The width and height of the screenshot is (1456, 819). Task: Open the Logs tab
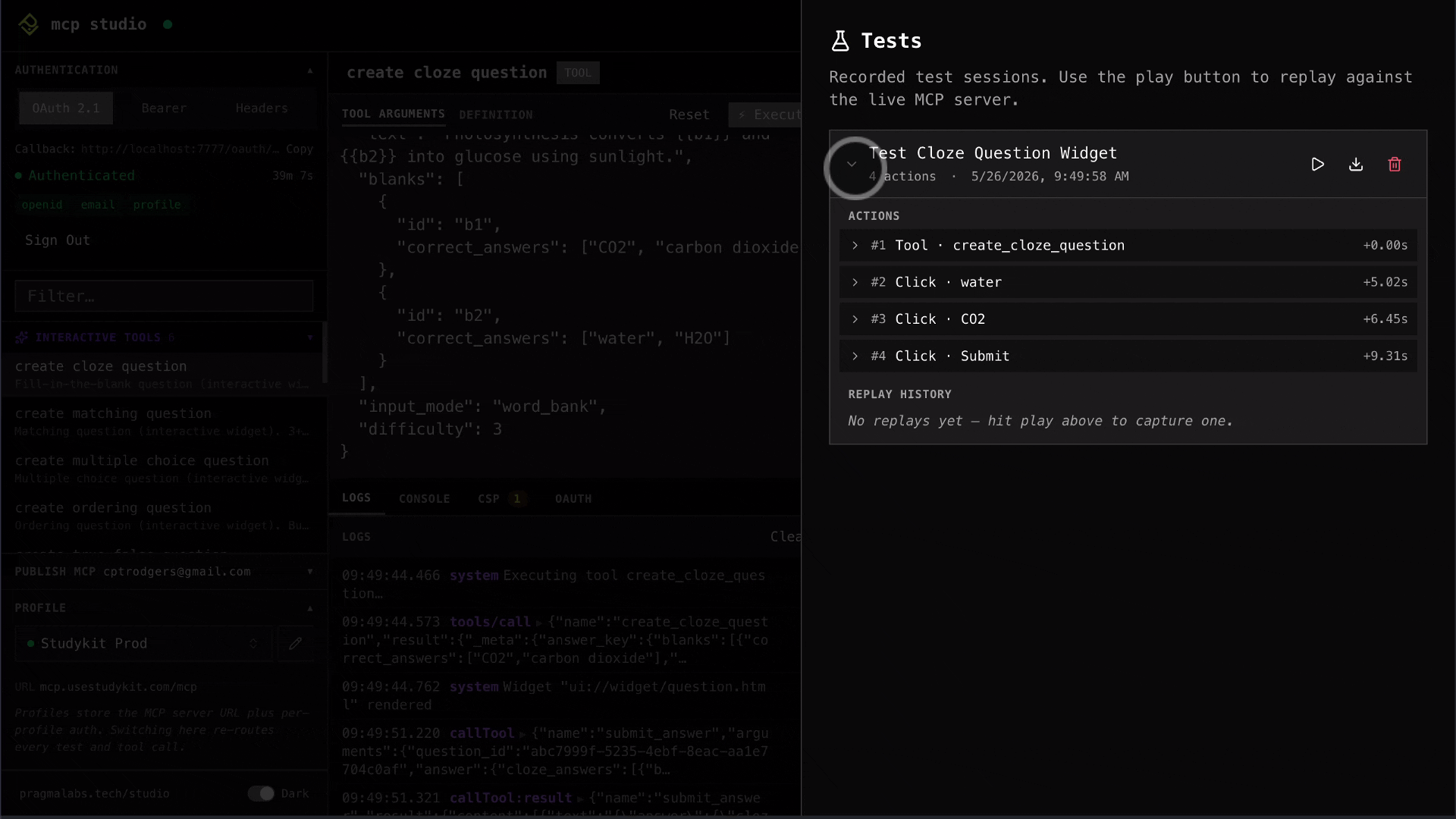356,498
